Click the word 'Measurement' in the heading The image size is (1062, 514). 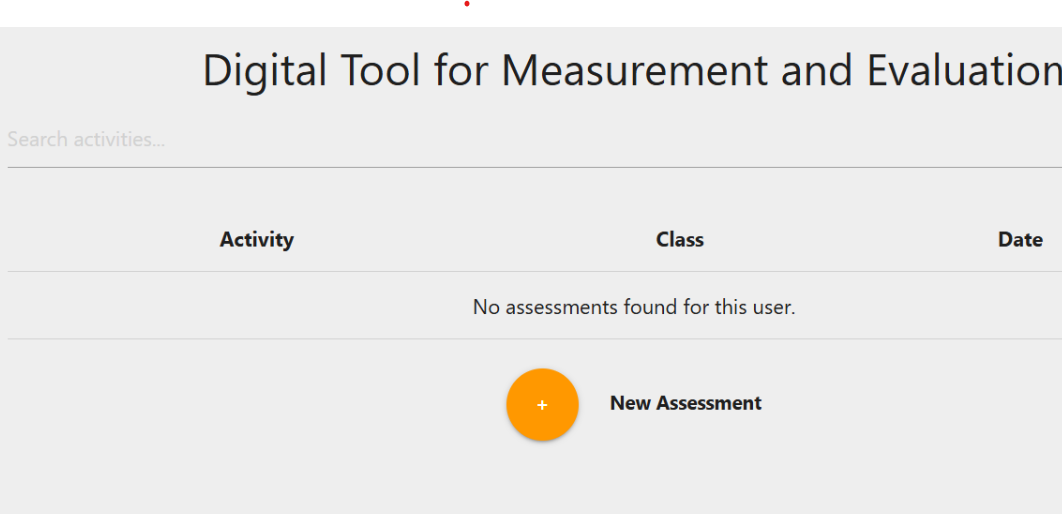[634, 71]
